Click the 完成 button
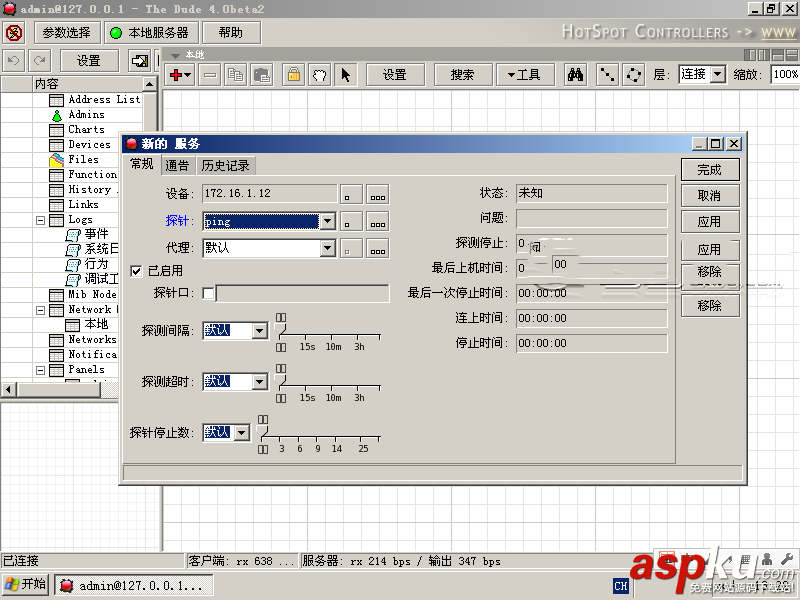 click(710, 169)
